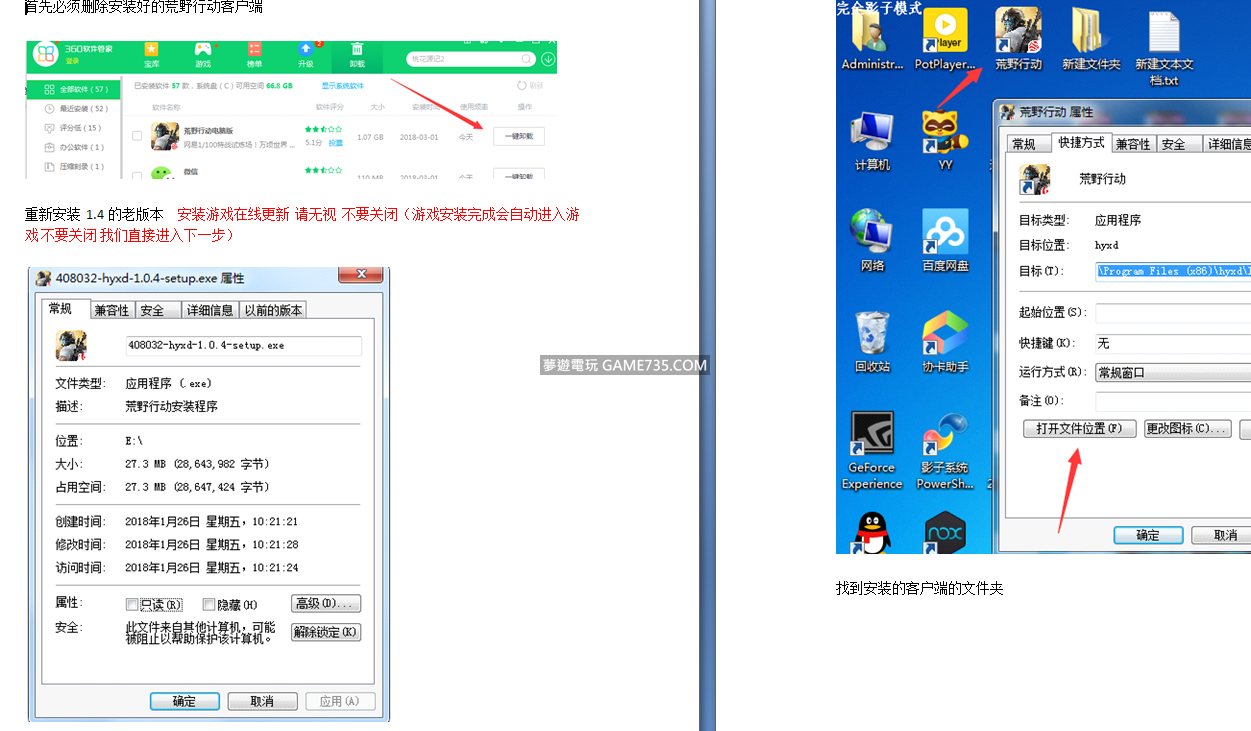
Task: Open the 榜单 icon in 360软件管家
Action: pyautogui.click(x=254, y=49)
